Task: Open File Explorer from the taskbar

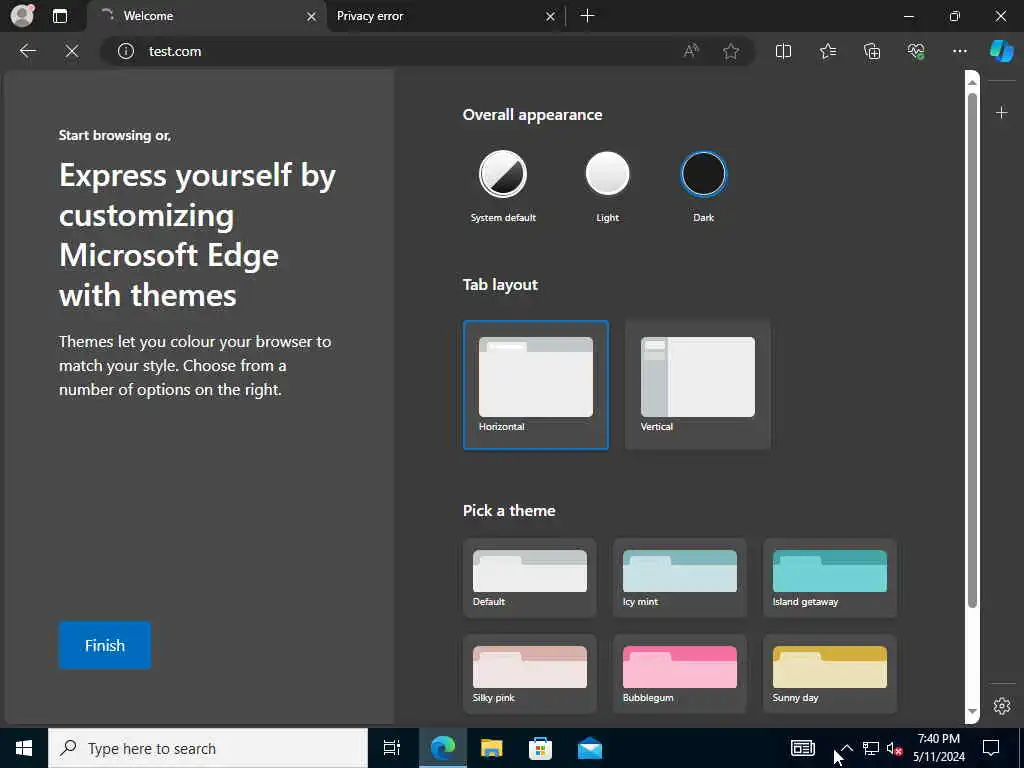Action: [x=491, y=748]
